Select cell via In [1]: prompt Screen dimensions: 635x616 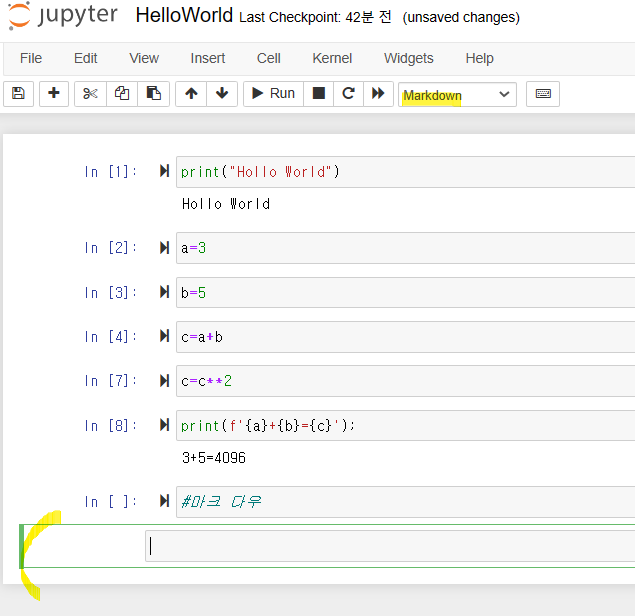pos(110,172)
